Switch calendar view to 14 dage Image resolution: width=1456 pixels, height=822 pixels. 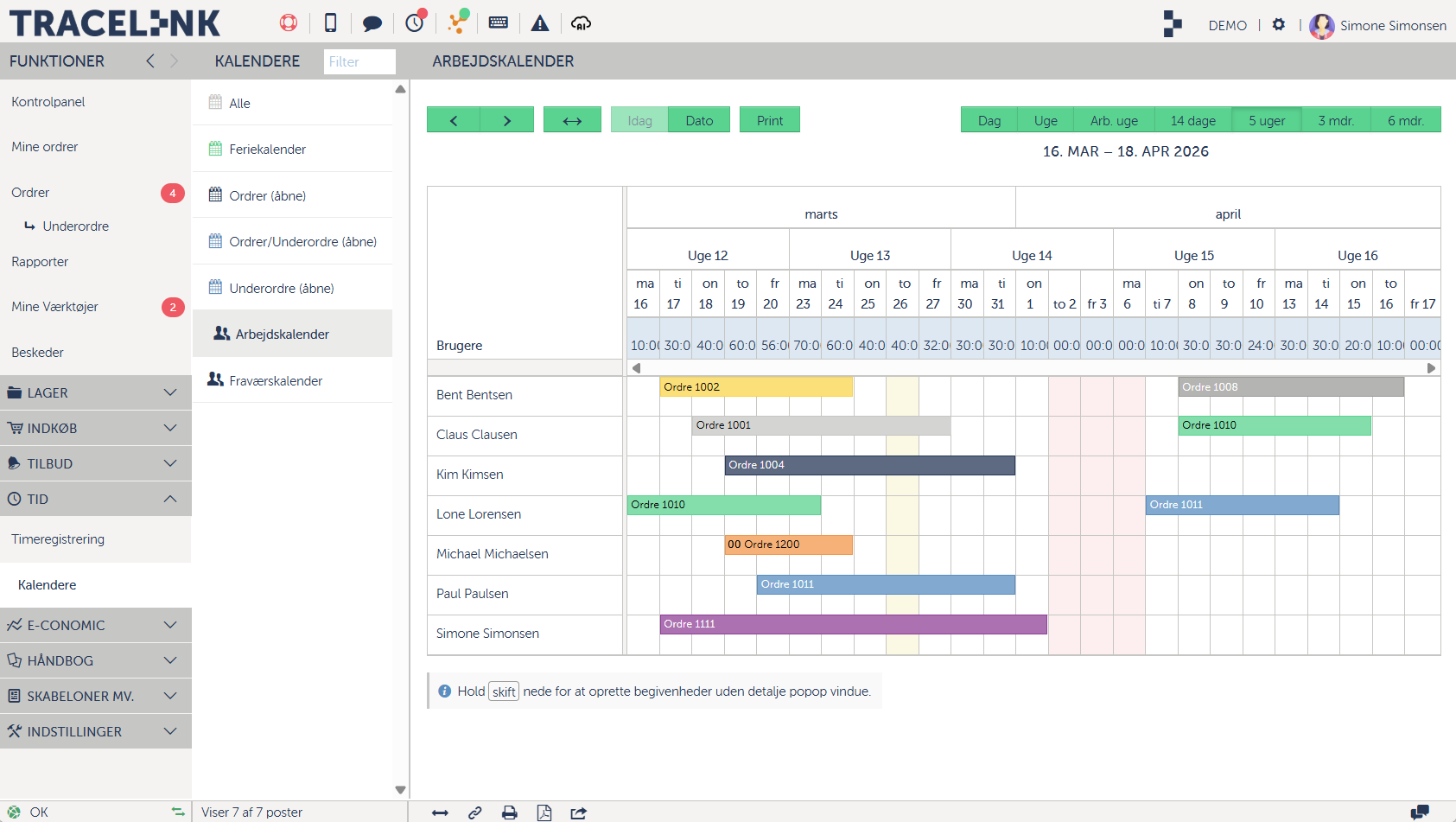point(1192,120)
